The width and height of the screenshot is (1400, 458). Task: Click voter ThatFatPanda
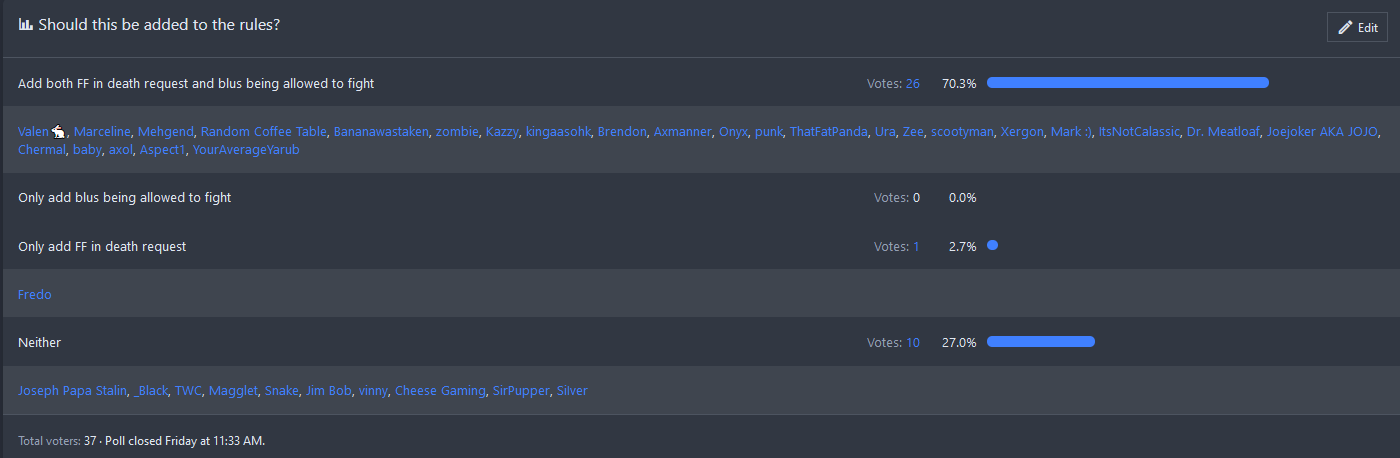point(828,132)
